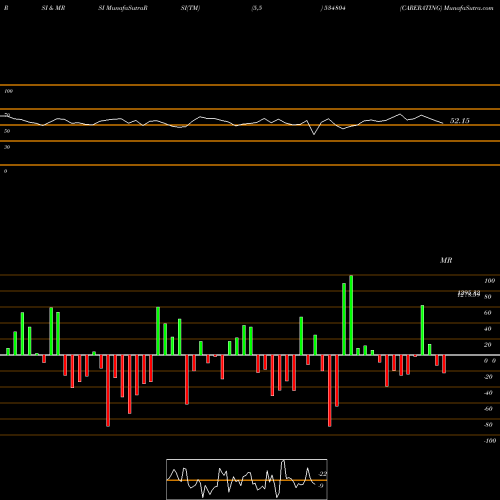Click the MR axis label 40

488,329
